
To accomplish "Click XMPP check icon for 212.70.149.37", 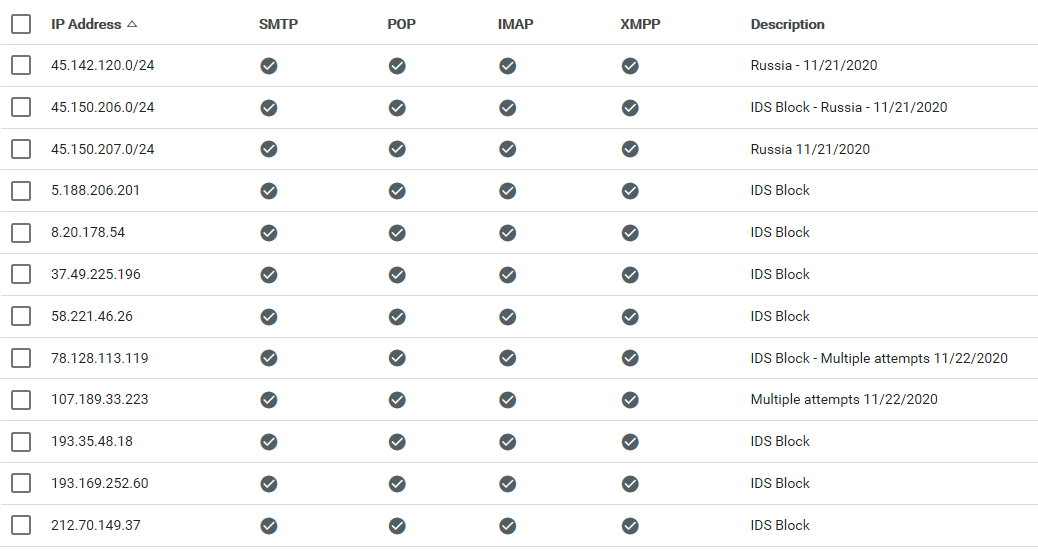I will [x=630, y=526].
